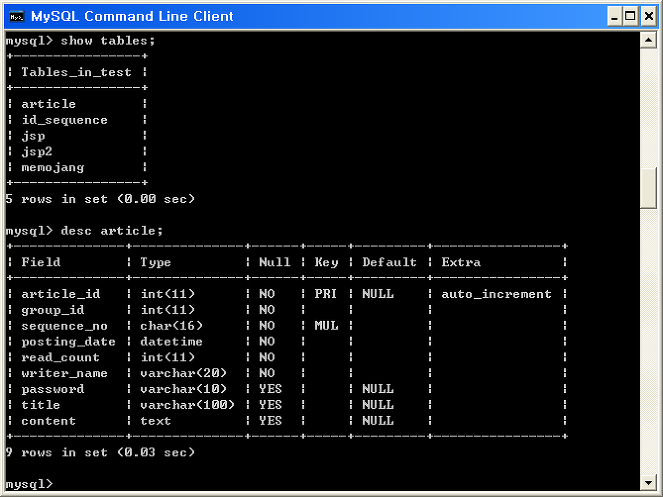663x497 pixels.
Task: Click the 'title' field name
Action: 41,405
